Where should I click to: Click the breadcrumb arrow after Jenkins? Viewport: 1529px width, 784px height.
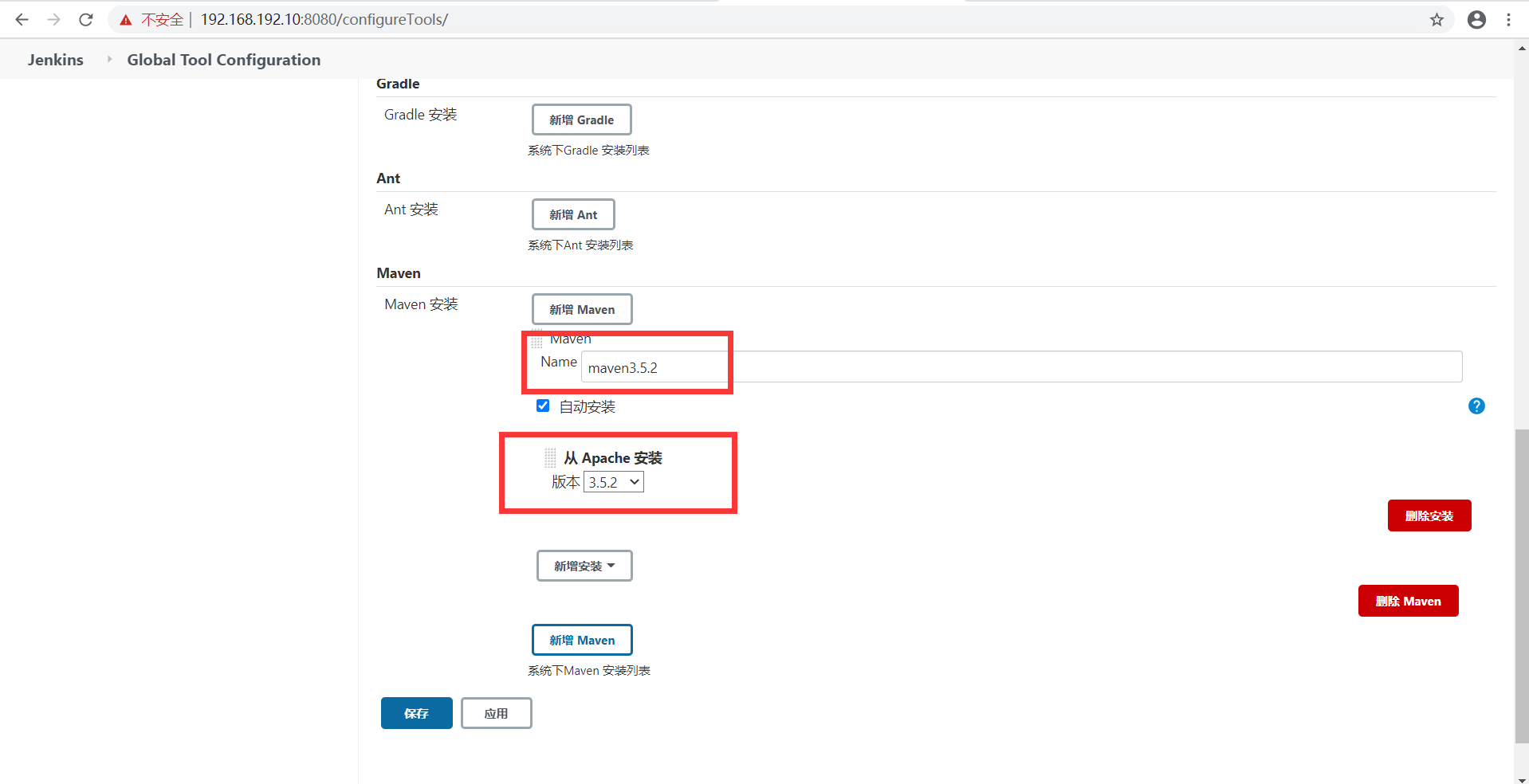pyautogui.click(x=109, y=59)
